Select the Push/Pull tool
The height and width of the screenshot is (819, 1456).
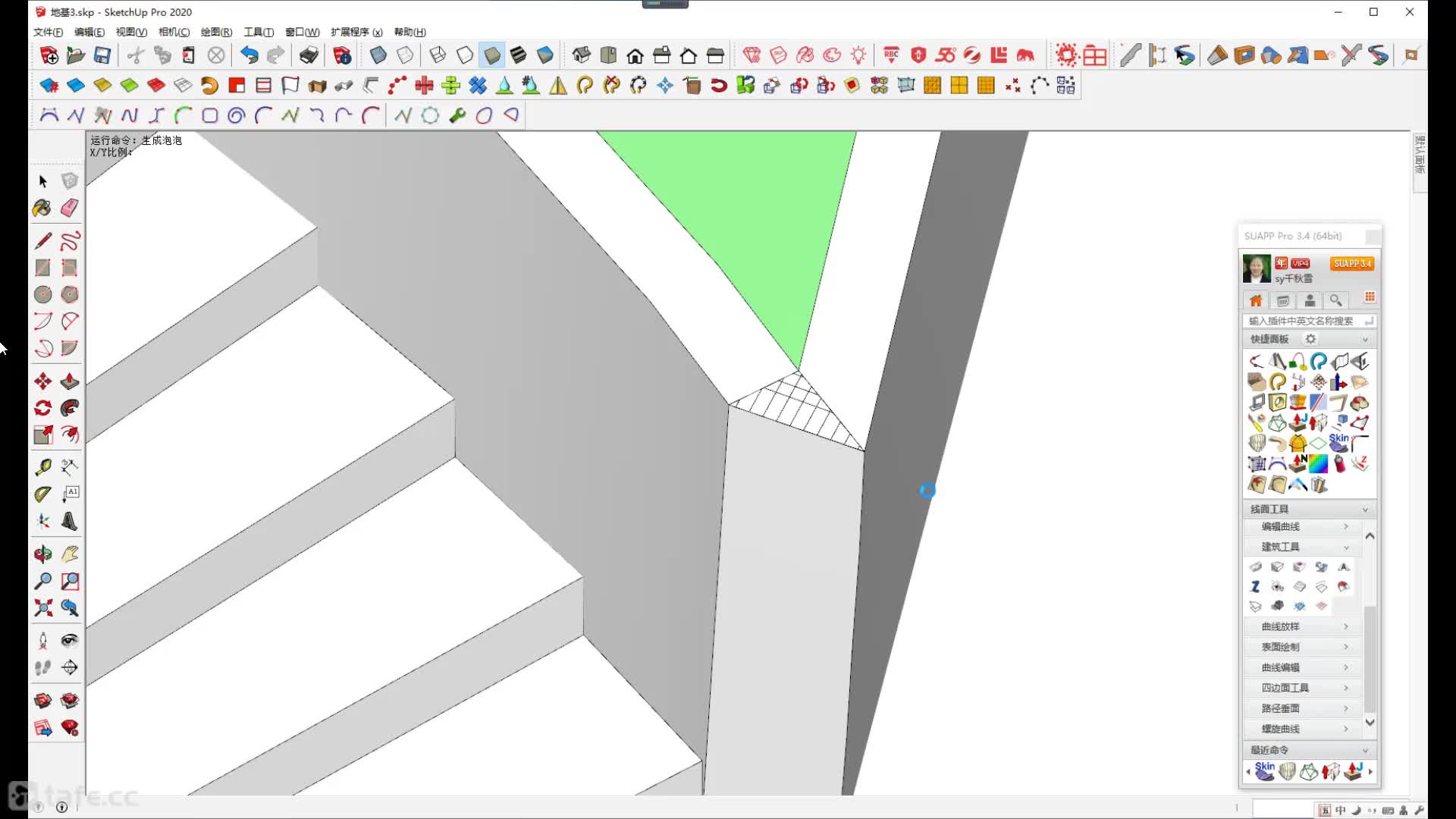coord(70,381)
